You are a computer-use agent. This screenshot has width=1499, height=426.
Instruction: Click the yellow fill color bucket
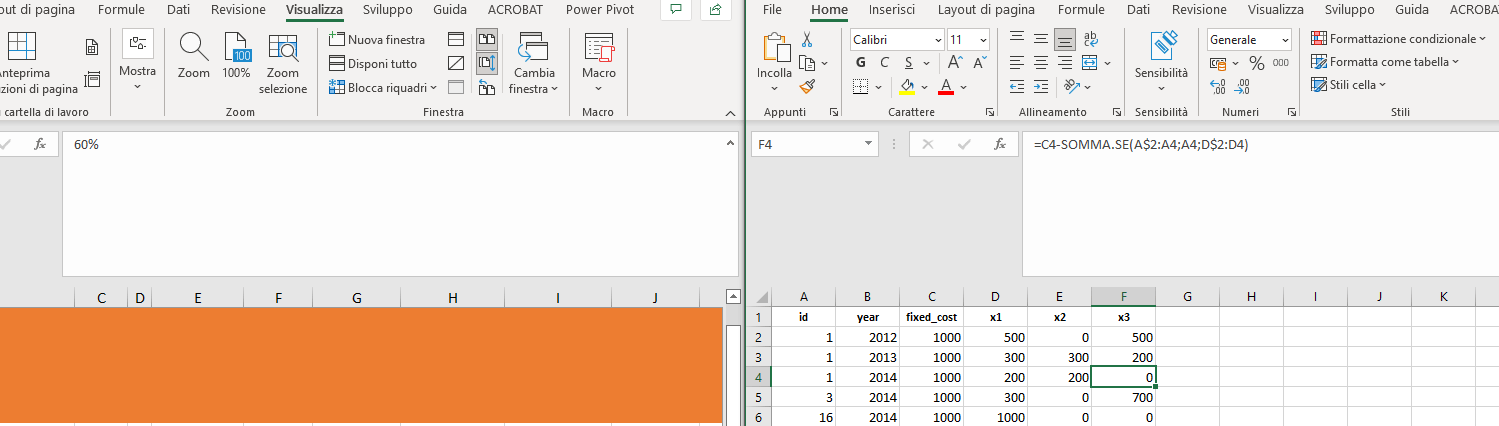pos(907,86)
